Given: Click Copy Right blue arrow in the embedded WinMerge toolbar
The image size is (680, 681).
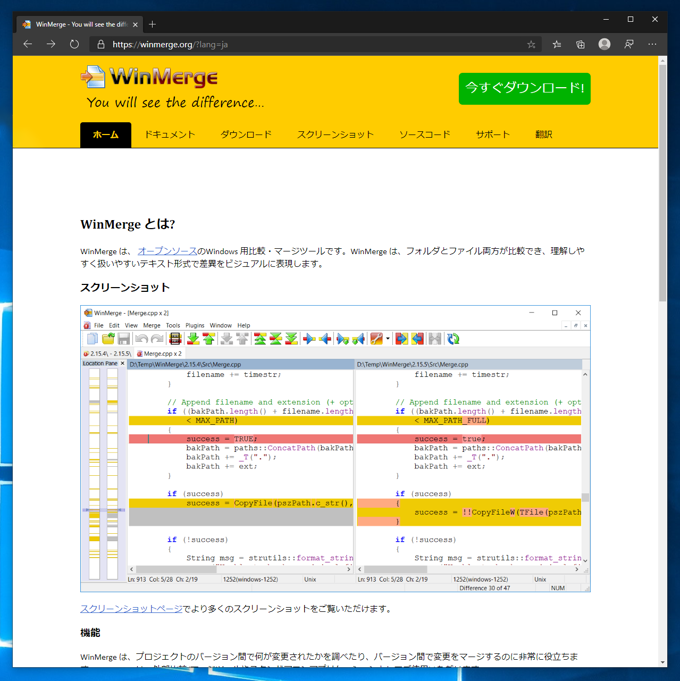Looking at the screenshot, I should coord(309,339).
